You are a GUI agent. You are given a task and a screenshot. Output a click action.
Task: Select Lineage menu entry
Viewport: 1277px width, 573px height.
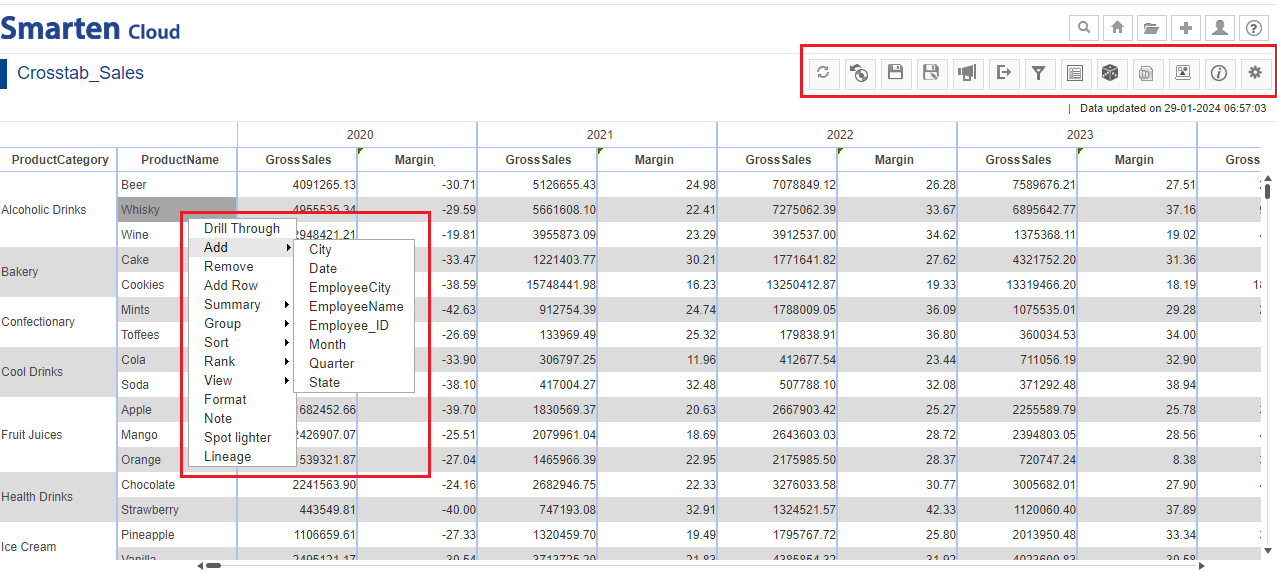[242, 456]
